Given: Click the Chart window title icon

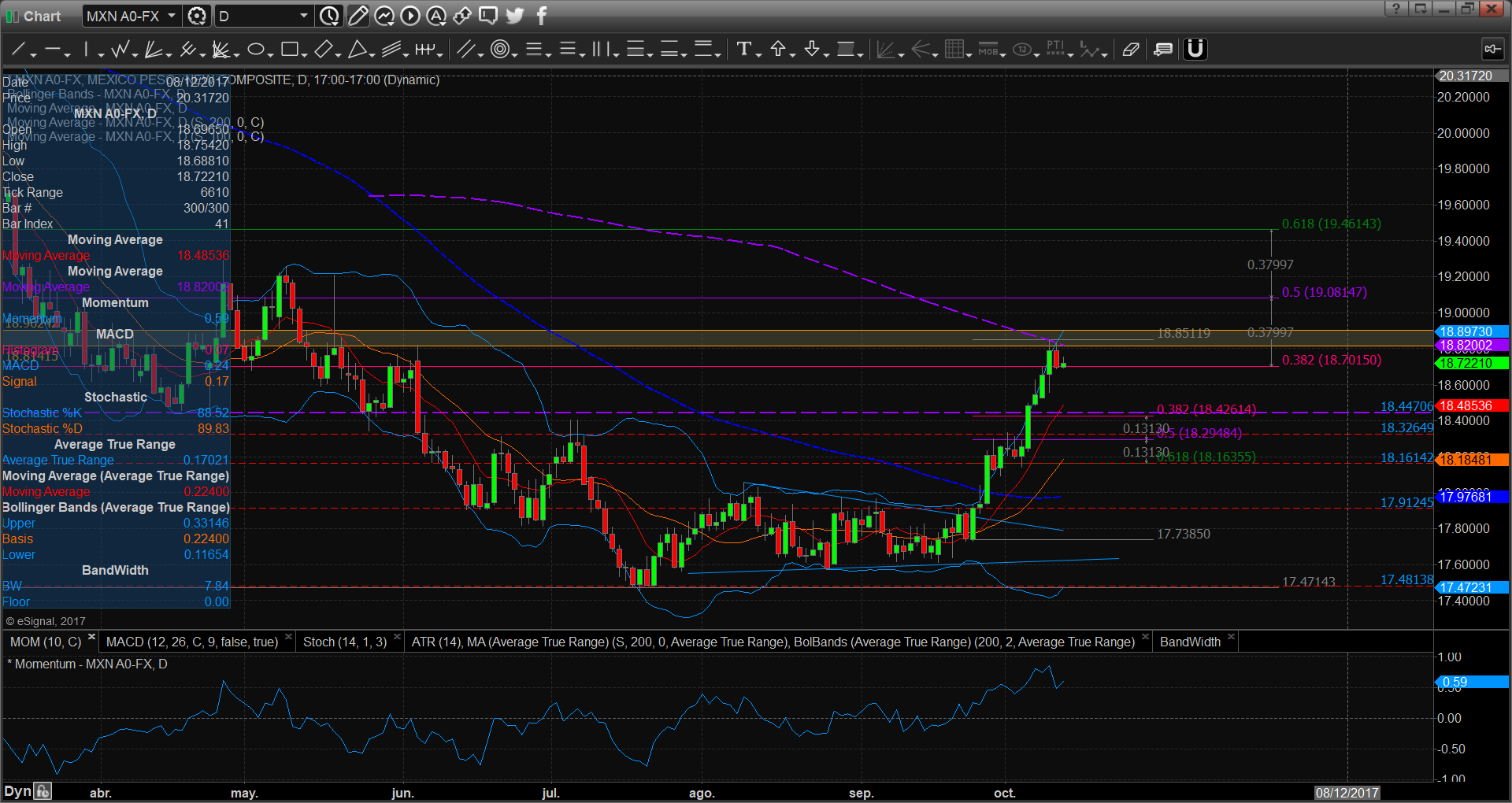Looking at the screenshot, I should [12, 16].
